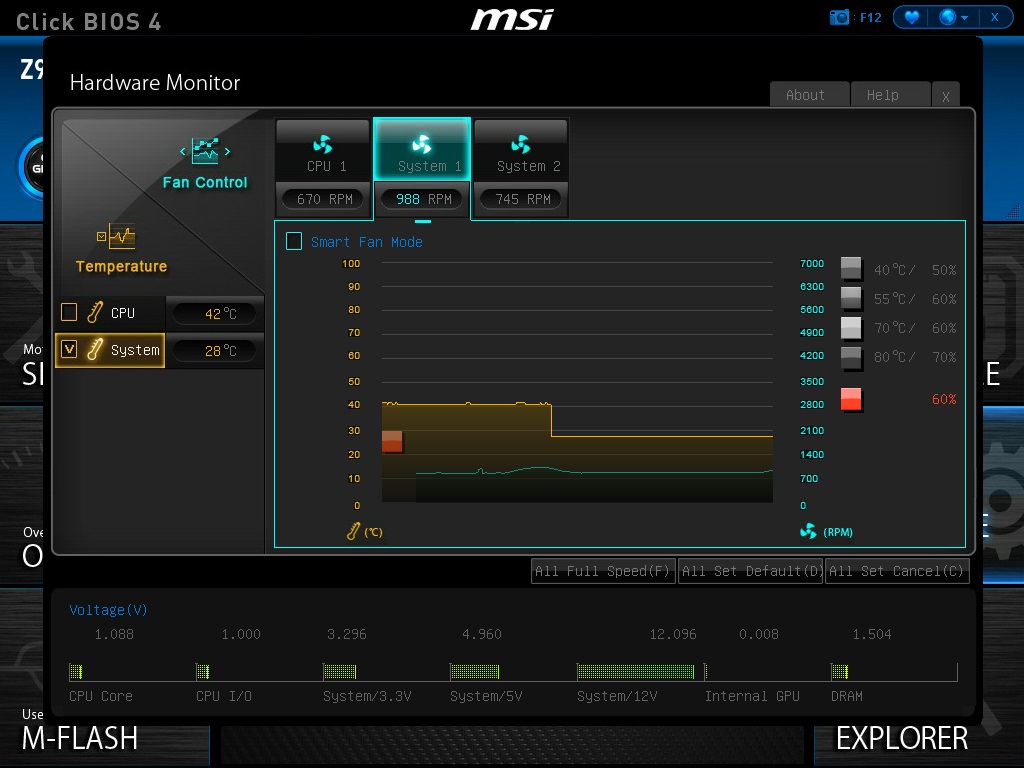This screenshot has width=1024, height=768.
Task: Open the globe language dropdown
Action: (x=954, y=17)
